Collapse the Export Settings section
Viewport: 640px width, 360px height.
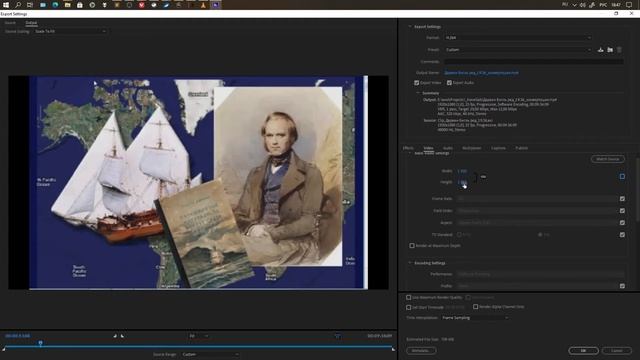410,27
